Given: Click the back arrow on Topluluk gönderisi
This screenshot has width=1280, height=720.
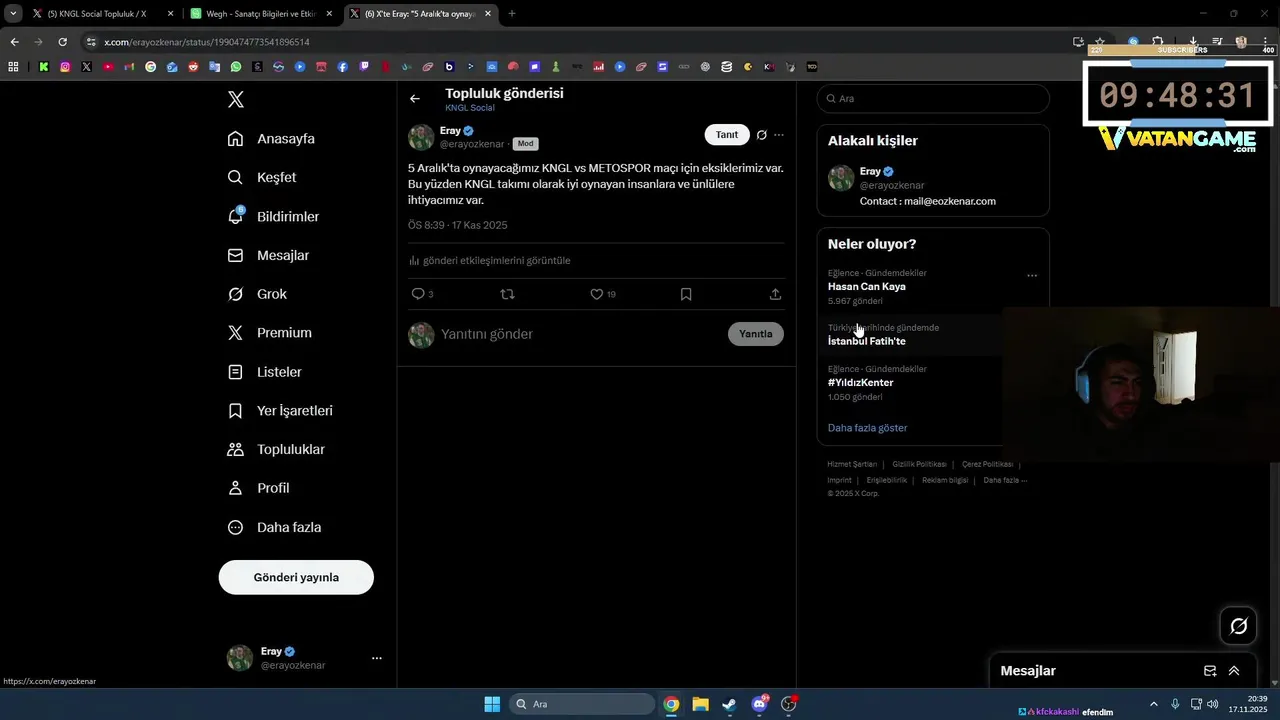Looking at the screenshot, I should pyautogui.click(x=415, y=99).
